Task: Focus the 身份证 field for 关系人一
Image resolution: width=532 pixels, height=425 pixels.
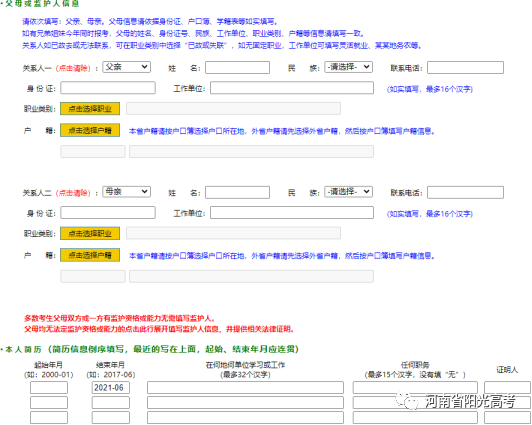Action: coord(108,88)
